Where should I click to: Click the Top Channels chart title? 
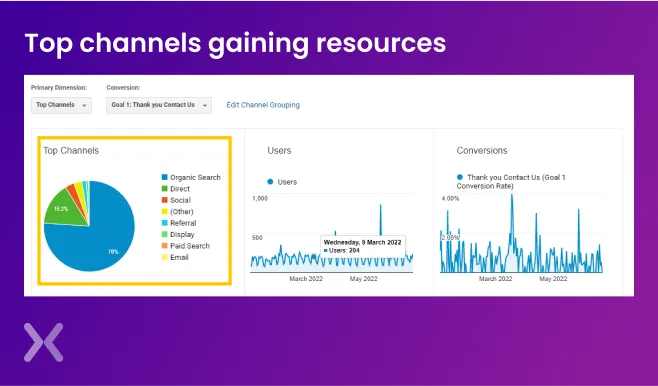tap(71, 151)
